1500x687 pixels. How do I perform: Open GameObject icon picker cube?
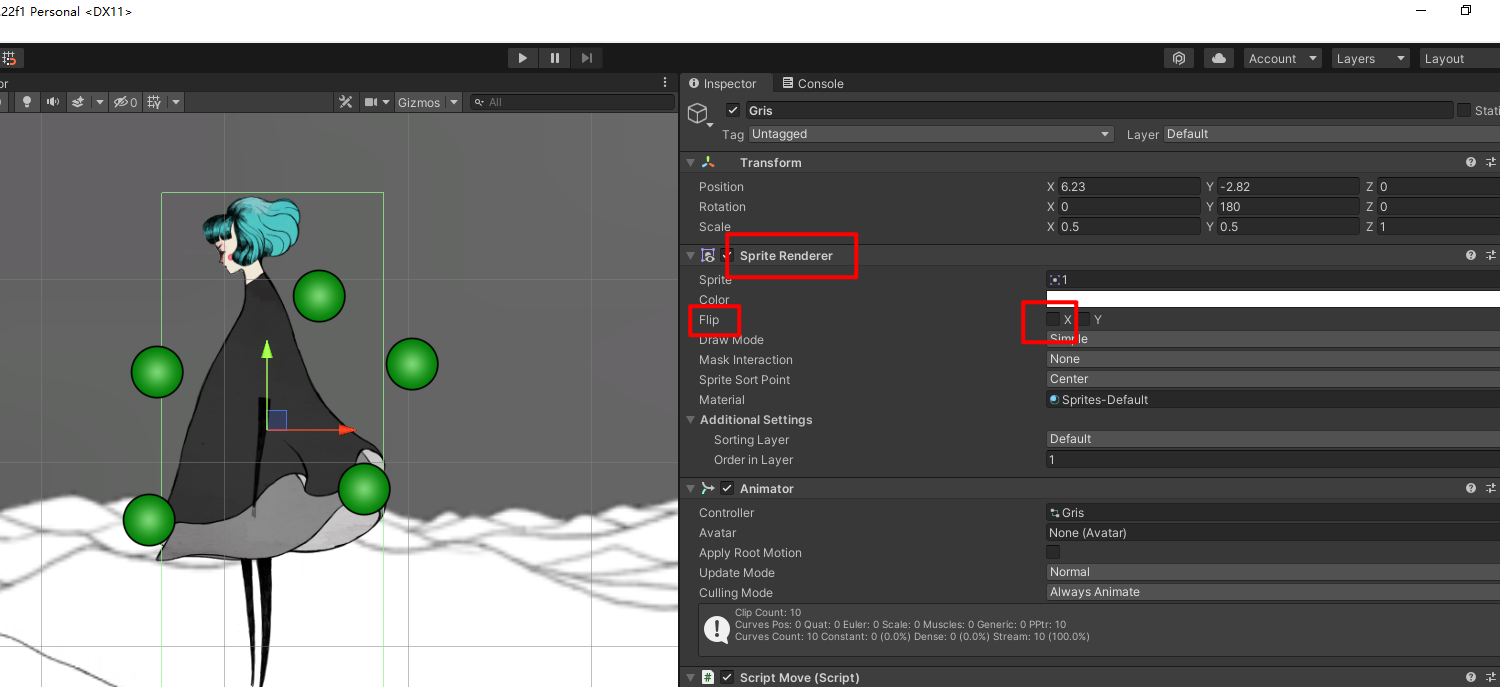[698, 113]
